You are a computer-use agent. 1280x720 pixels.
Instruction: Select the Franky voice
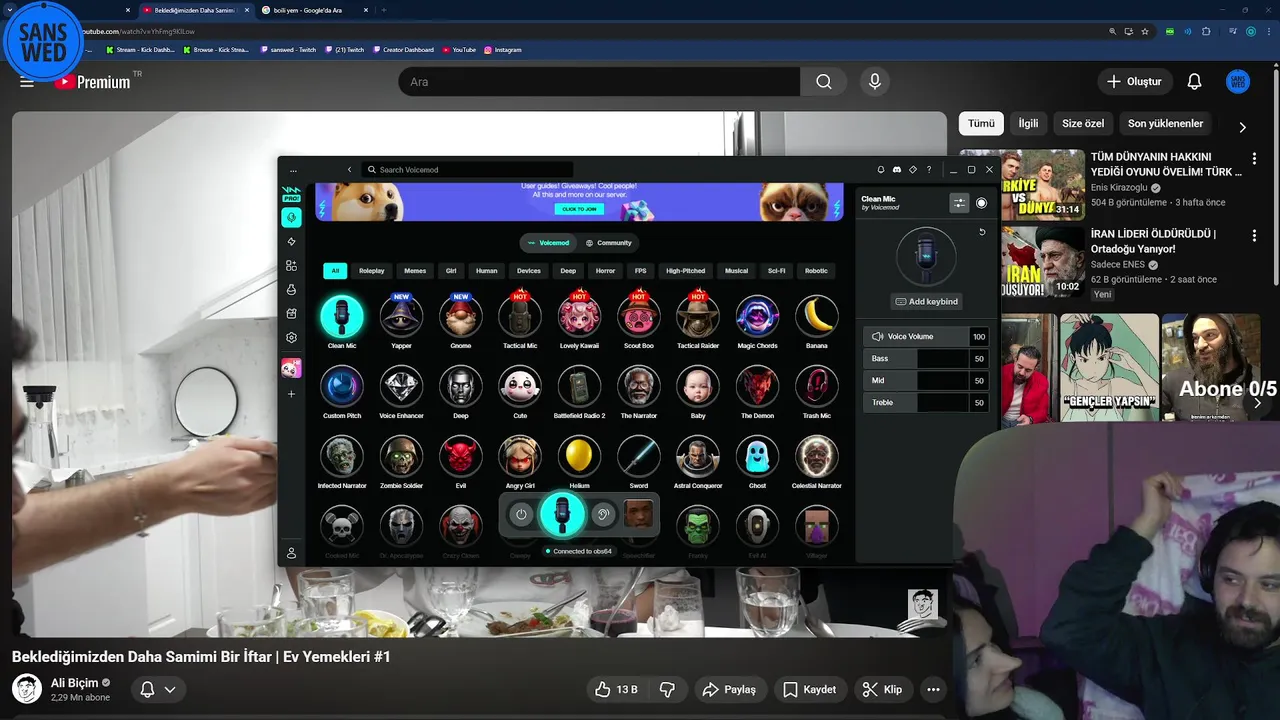click(698, 527)
